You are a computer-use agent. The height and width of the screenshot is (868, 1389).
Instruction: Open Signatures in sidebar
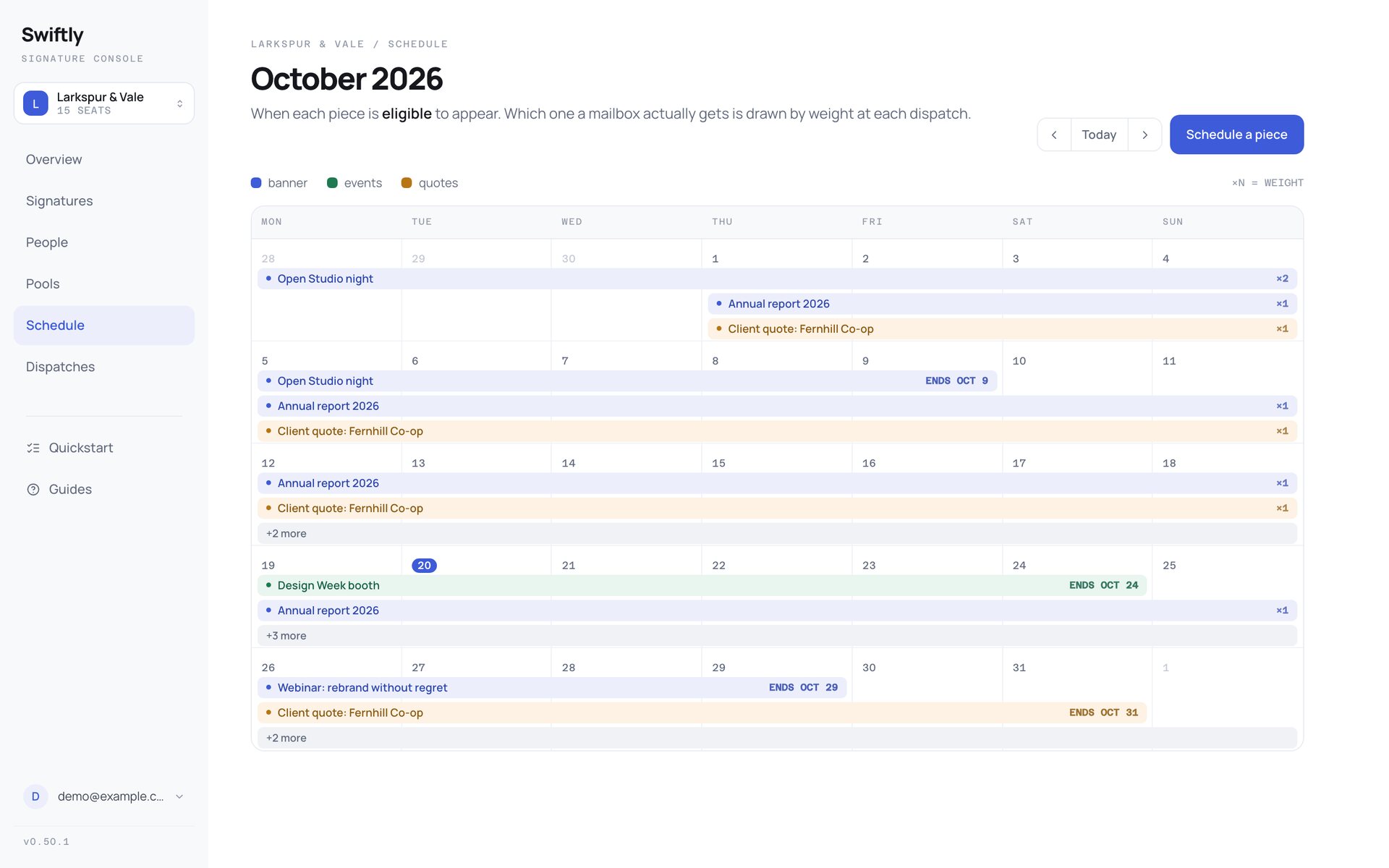104,201
